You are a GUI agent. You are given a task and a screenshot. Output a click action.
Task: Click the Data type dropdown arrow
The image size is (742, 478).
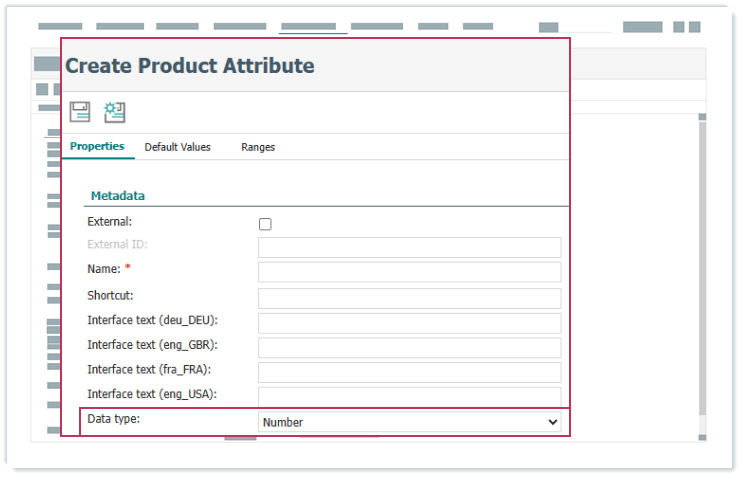(552, 423)
